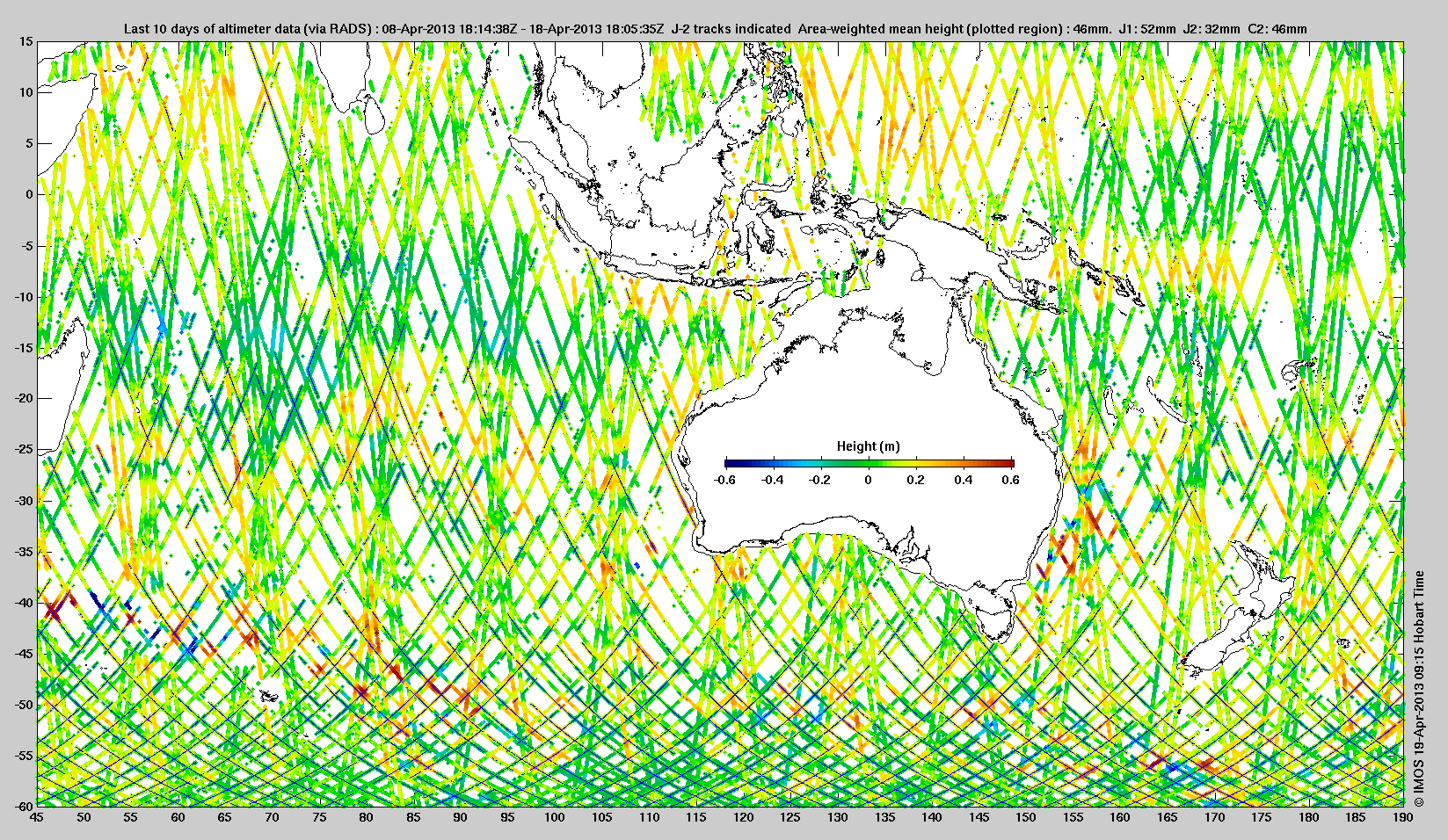Viewport: 1448px width, 840px height.
Task: Click latitude axis label '-5'
Action: coord(26,245)
